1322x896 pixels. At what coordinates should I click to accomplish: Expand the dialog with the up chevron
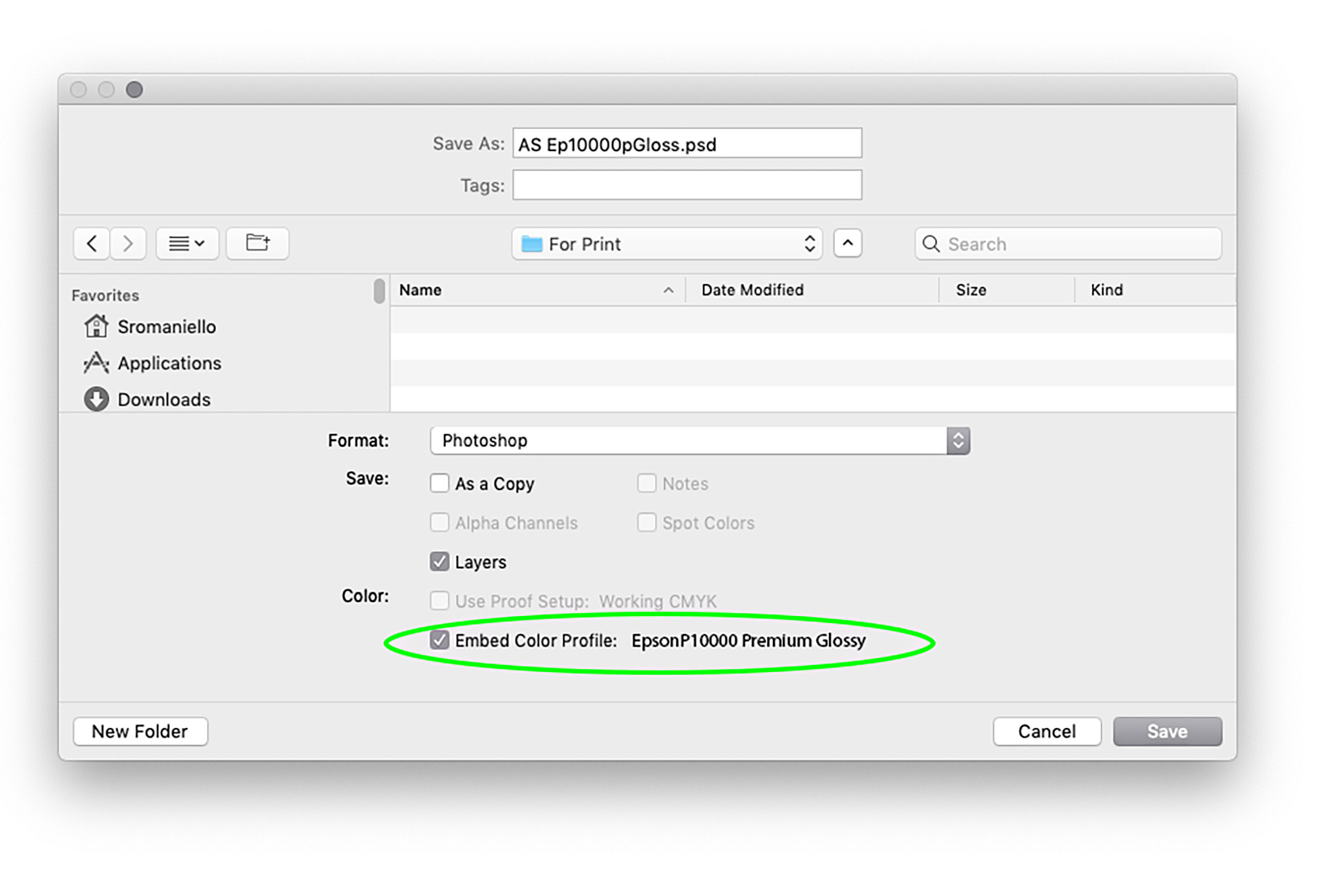click(848, 244)
